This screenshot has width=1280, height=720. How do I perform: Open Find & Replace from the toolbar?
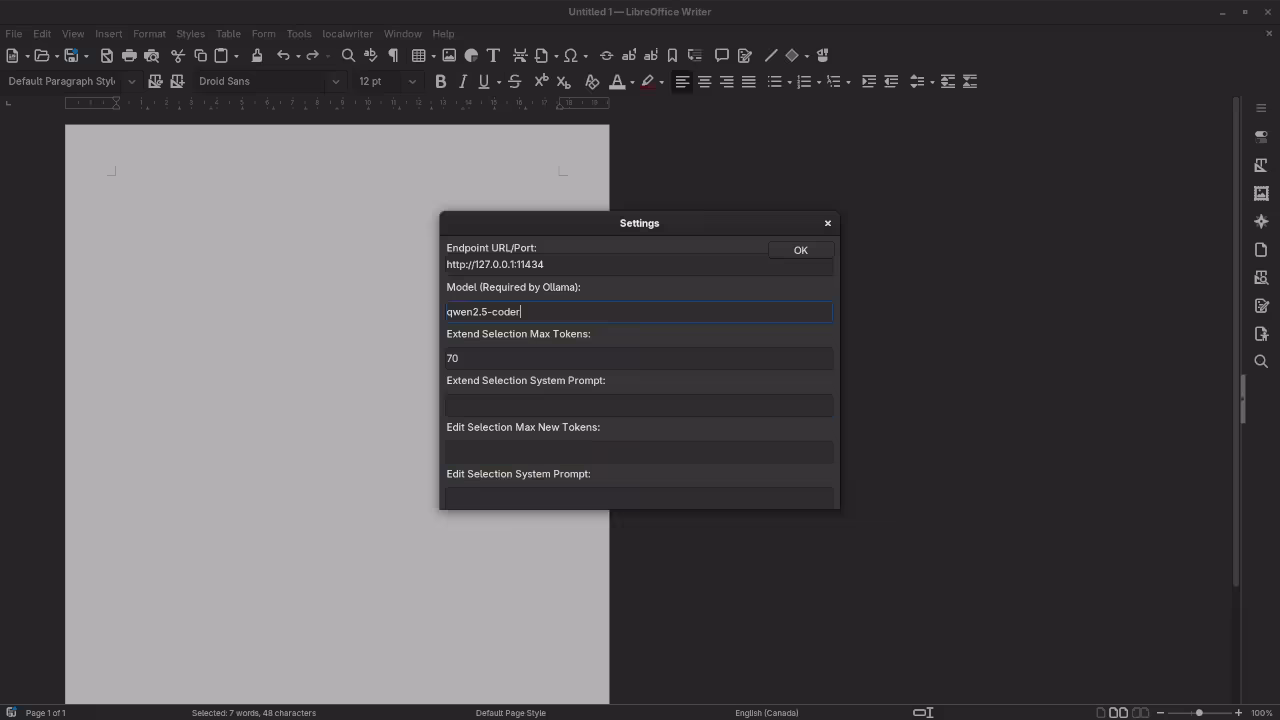(x=348, y=55)
